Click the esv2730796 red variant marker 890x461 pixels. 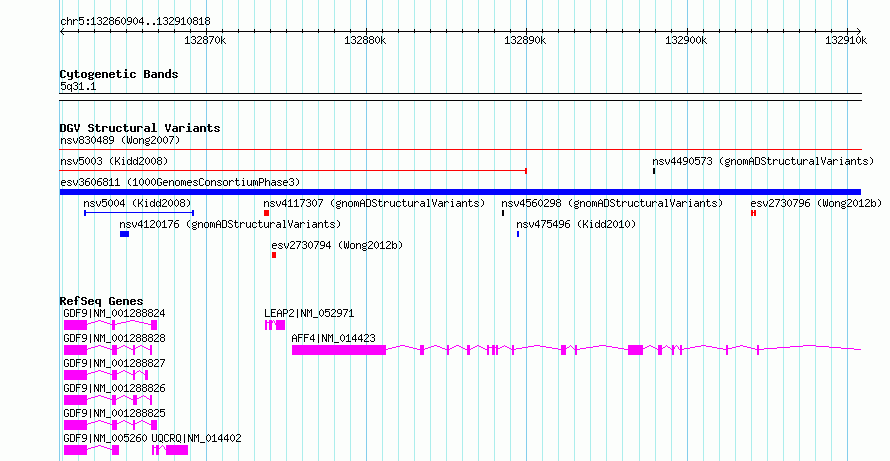coord(753,213)
